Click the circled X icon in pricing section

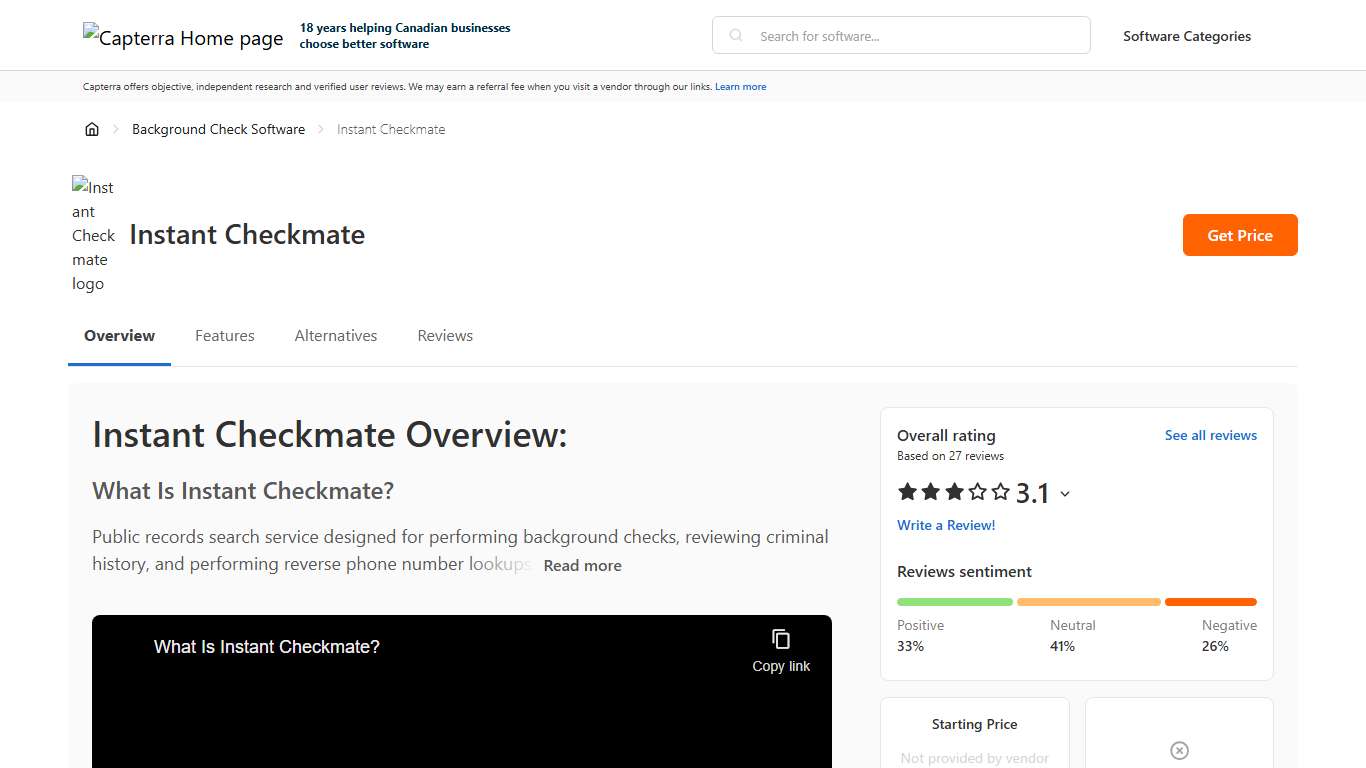(x=1179, y=750)
